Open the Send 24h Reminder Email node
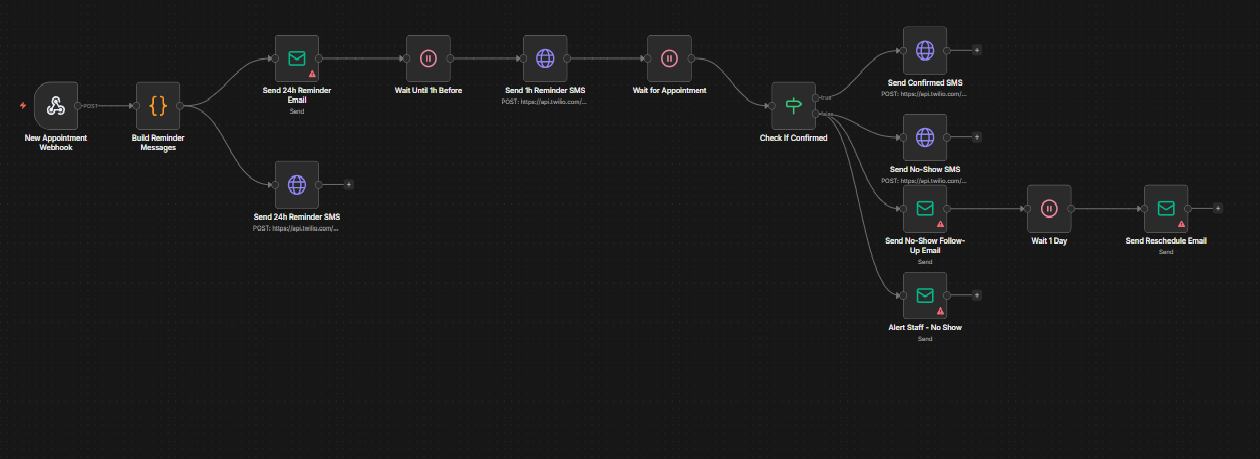 [x=296, y=58]
